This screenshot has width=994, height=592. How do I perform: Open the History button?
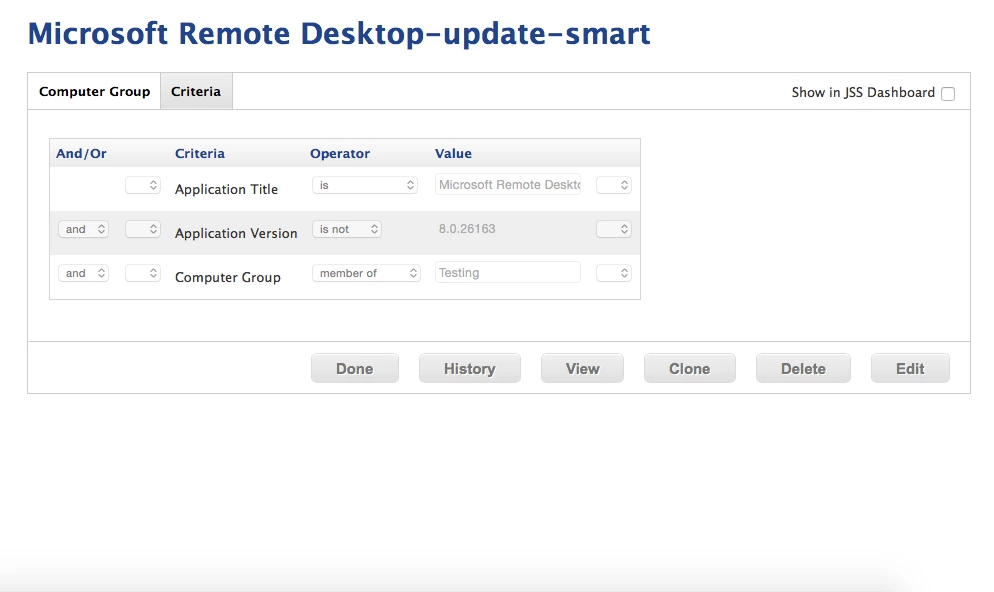click(470, 368)
